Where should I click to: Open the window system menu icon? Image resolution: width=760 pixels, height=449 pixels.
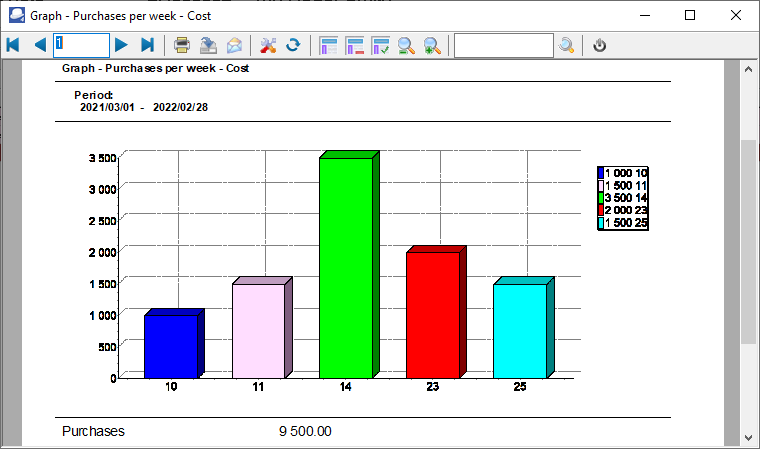[16, 15]
